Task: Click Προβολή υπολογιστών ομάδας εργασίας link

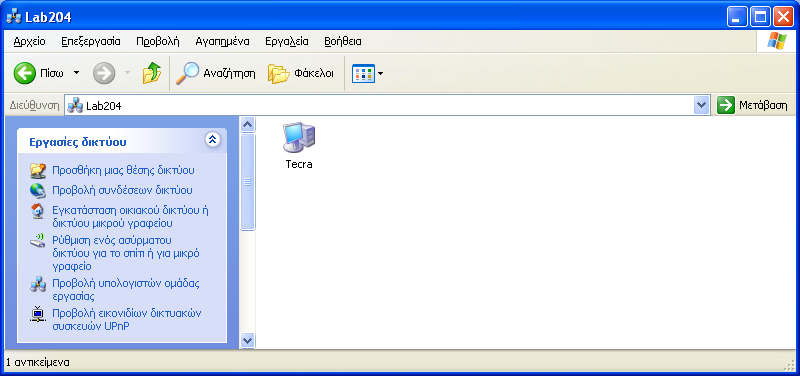Action: tap(126, 289)
